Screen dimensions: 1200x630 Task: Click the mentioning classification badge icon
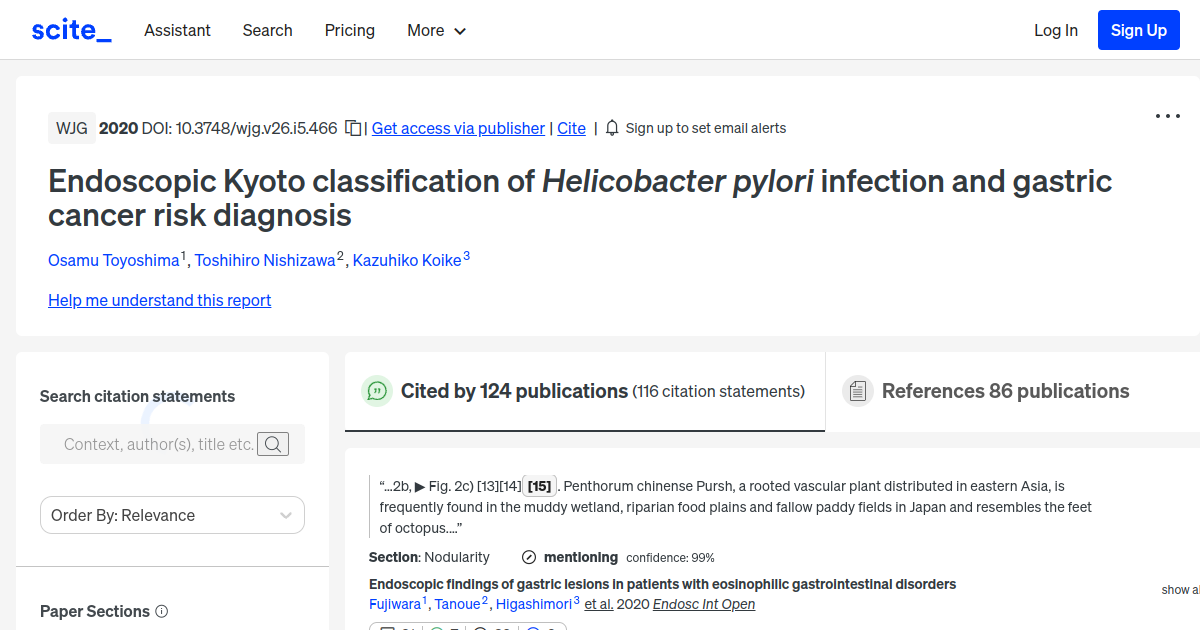(527, 557)
